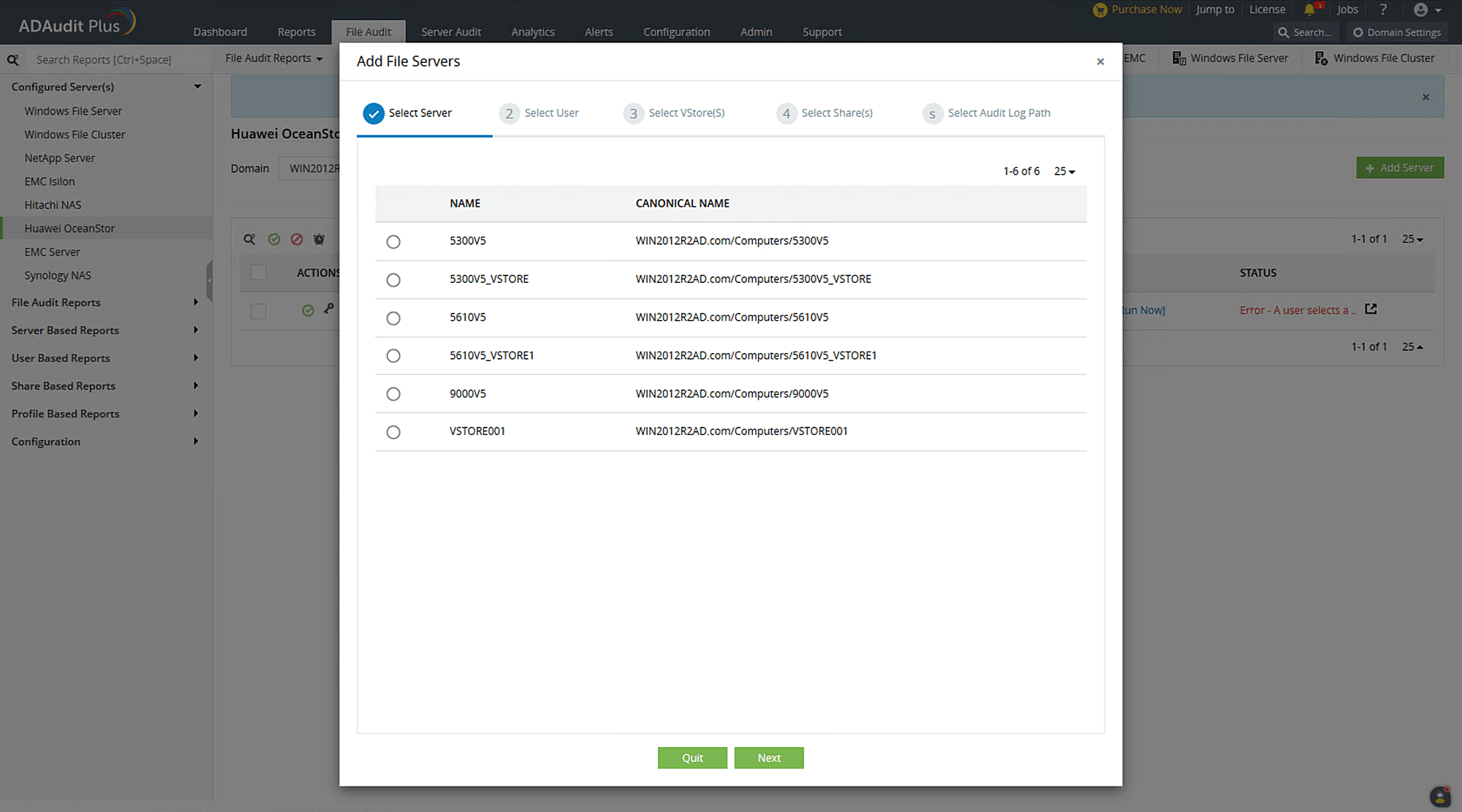Image resolution: width=1462 pixels, height=812 pixels.
Task: Close the Add File Servers dialog
Action: coord(1100,62)
